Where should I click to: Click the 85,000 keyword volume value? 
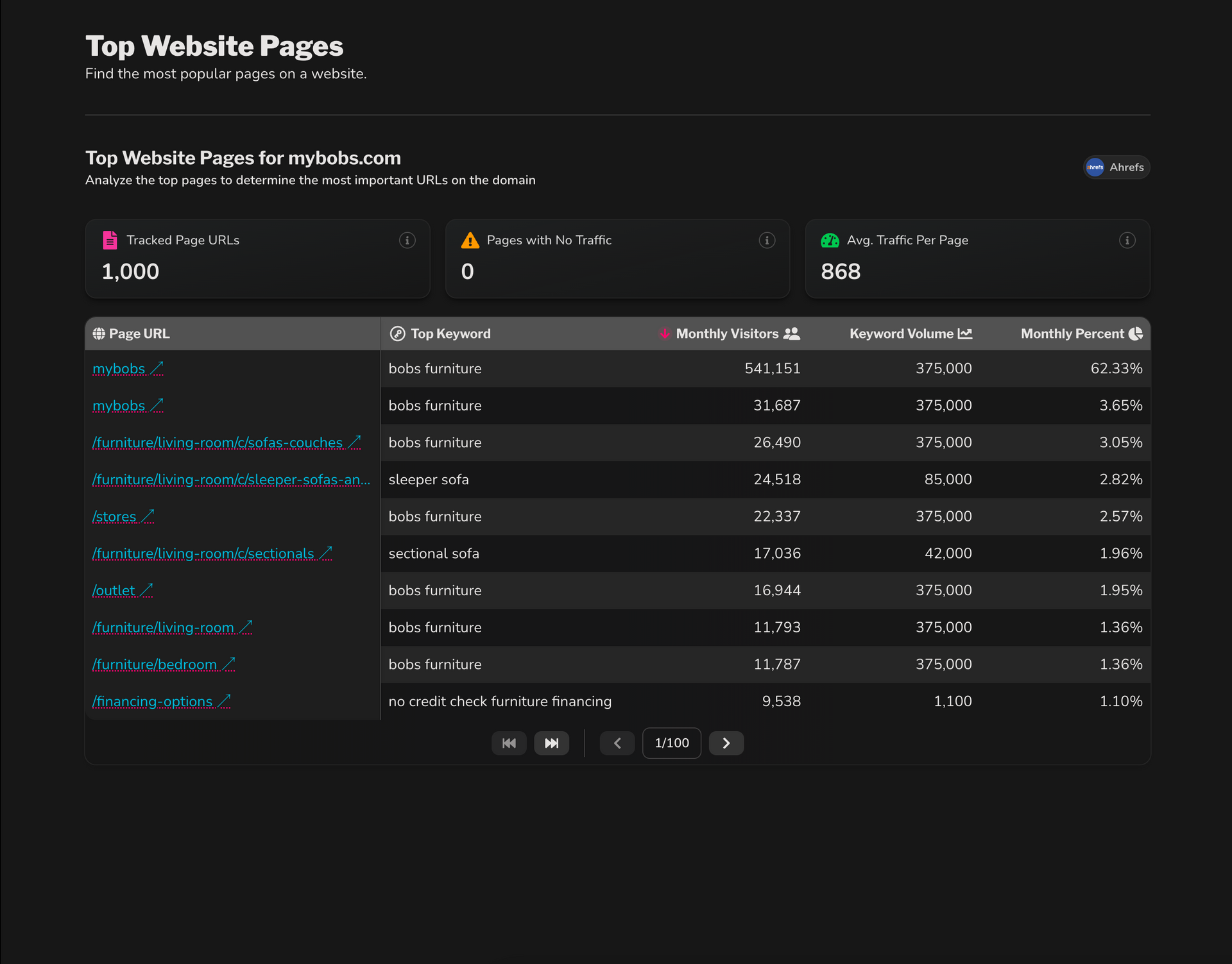pos(948,480)
